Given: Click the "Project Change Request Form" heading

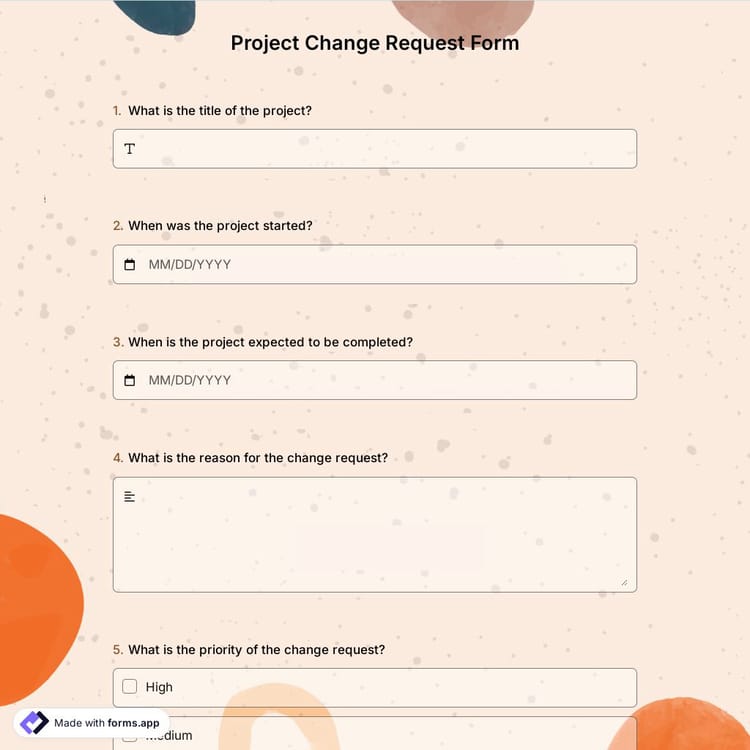Looking at the screenshot, I should click(x=375, y=43).
